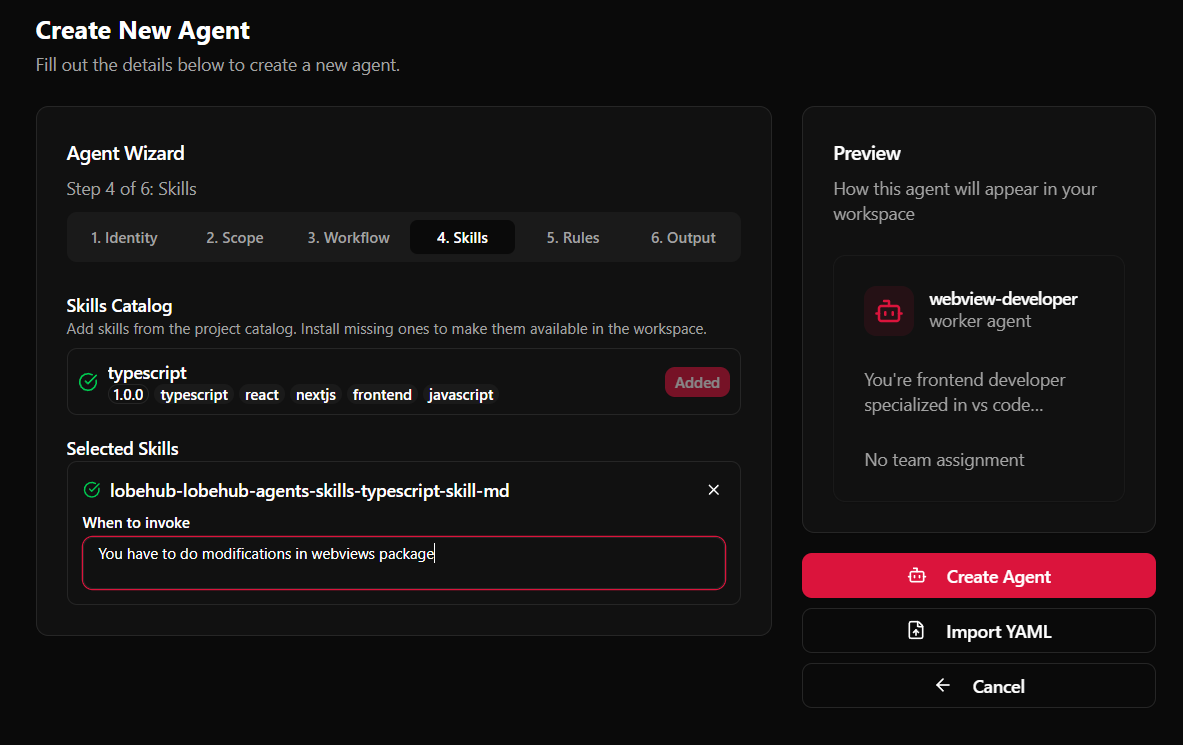Toggle the Added button for typescript skill
Screen dimensions: 1183x745
[x=697, y=382]
